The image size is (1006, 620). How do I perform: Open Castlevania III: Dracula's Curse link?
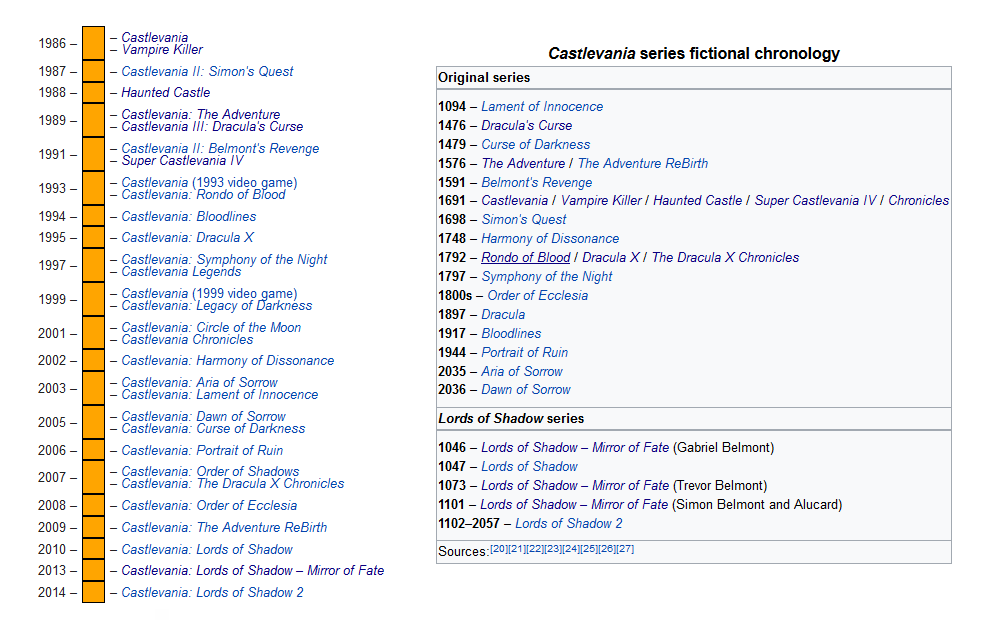point(212,127)
